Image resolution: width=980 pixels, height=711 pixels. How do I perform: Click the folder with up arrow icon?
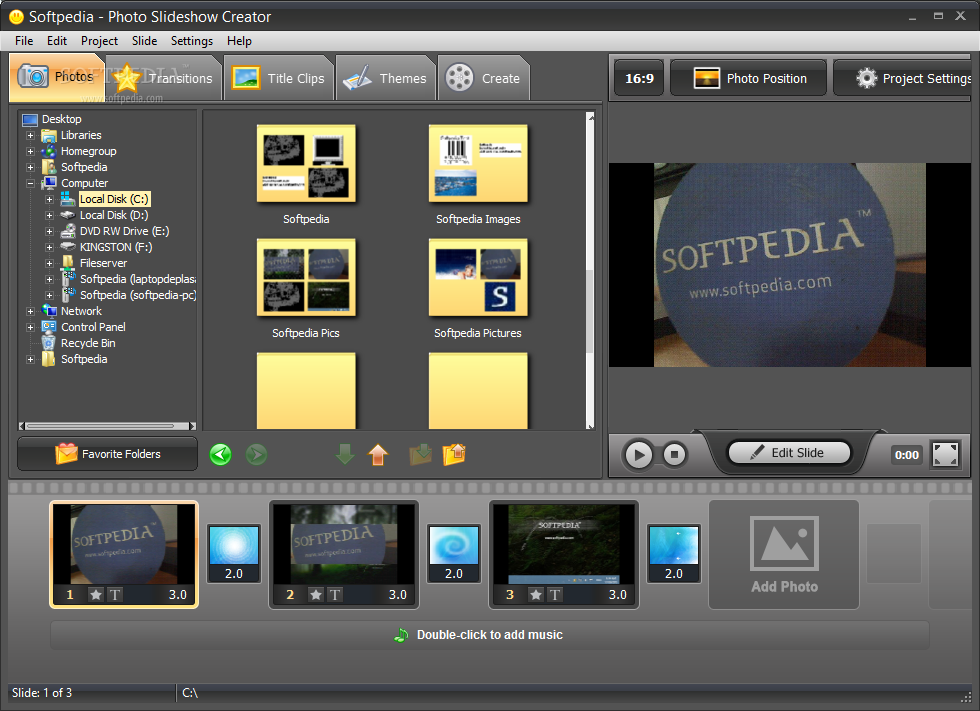[x=454, y=454]
